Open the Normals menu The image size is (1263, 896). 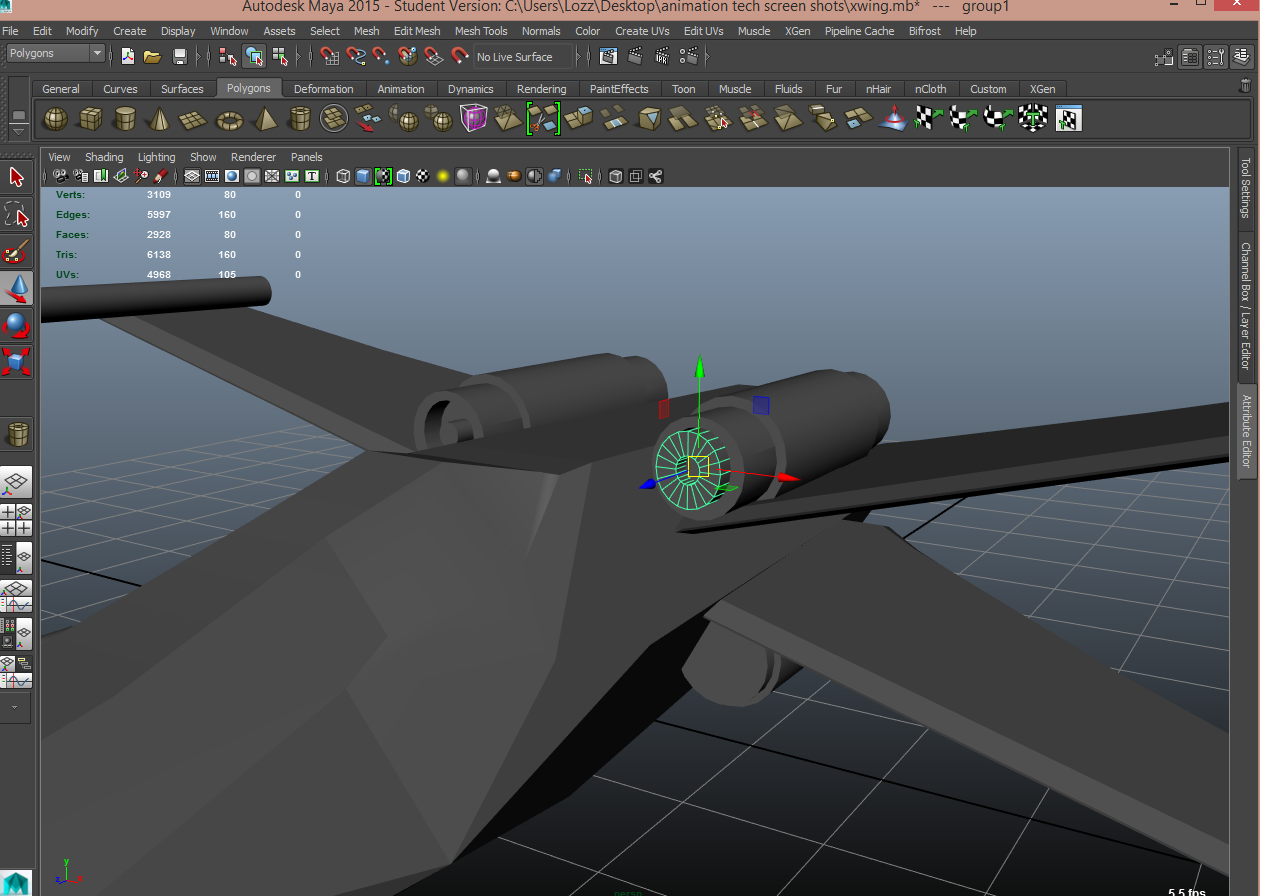point(541,31)
